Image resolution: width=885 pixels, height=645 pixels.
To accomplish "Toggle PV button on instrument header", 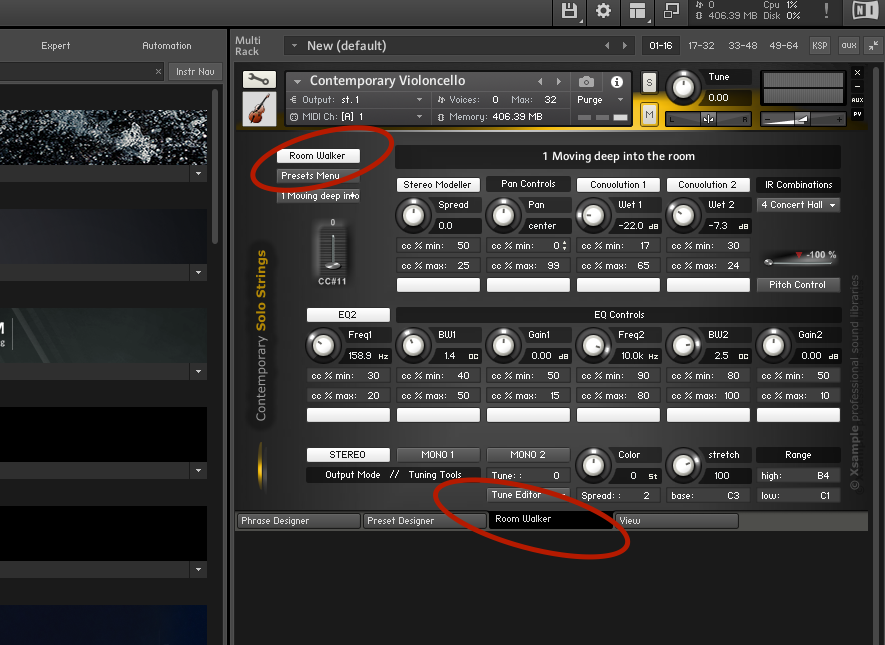I will (x=857, y=114).
